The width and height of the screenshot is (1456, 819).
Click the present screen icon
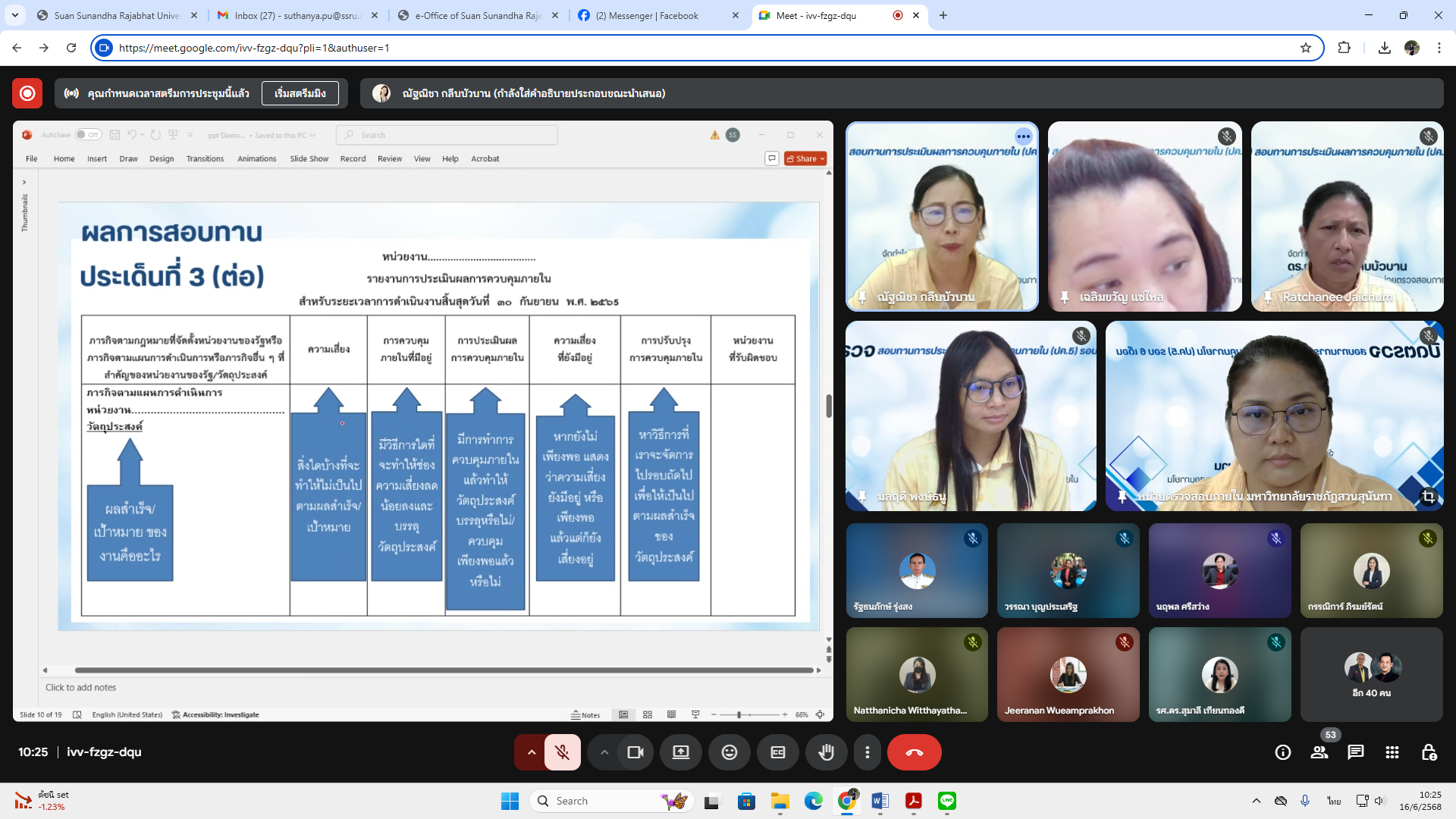tap(680, 752)
